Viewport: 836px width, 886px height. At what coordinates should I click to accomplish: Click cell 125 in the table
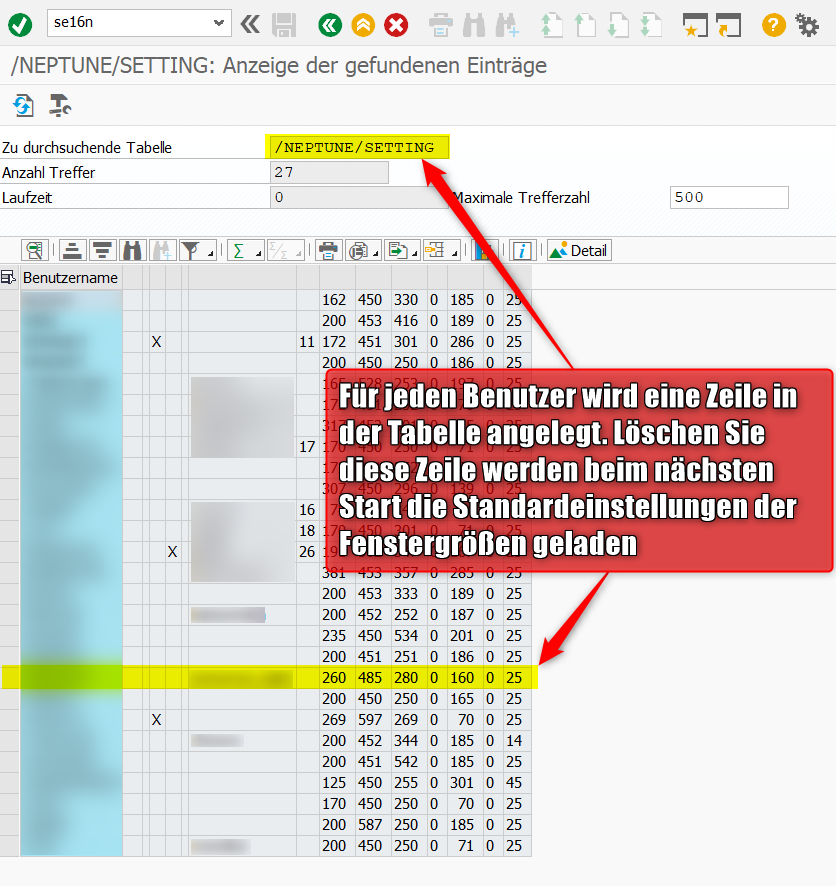[x=337, y=782]
